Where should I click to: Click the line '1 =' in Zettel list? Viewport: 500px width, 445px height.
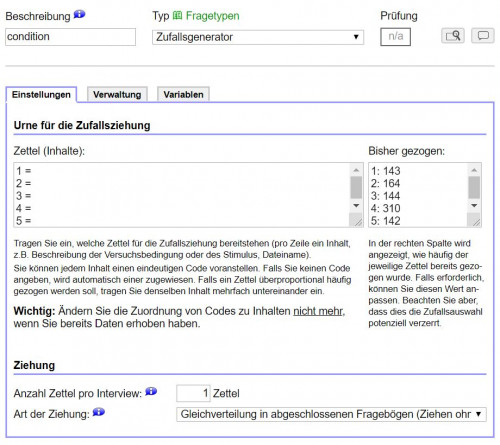point(24,171)
